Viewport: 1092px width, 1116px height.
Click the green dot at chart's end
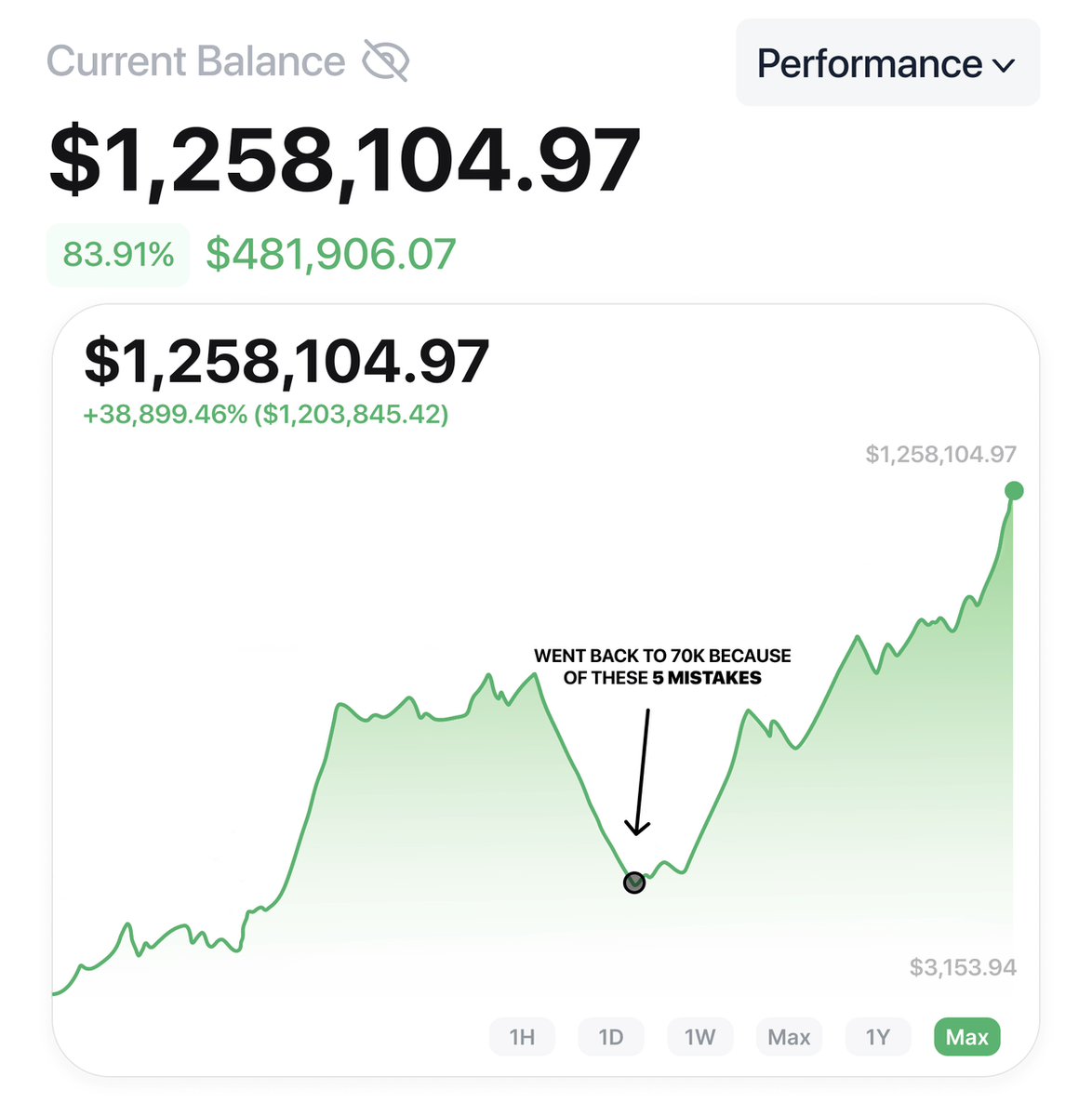click(x=1014, y=491)
